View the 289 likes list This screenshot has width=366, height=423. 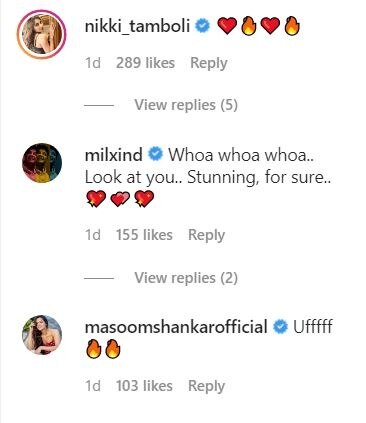(145, 63)
